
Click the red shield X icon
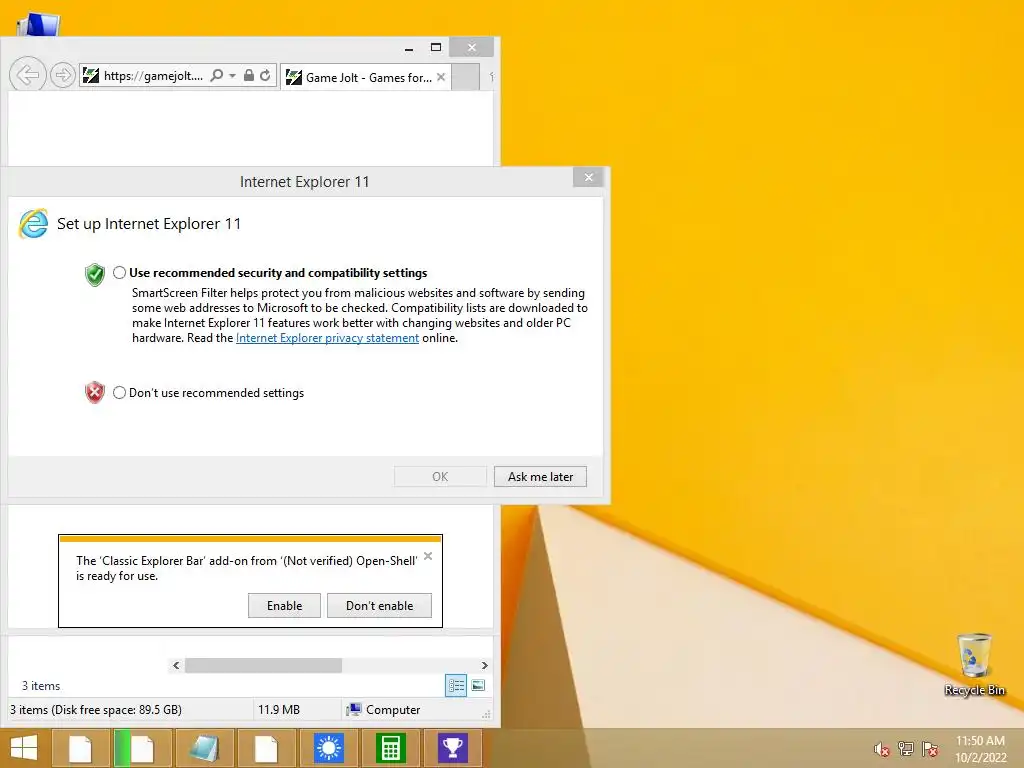(95, 392)
